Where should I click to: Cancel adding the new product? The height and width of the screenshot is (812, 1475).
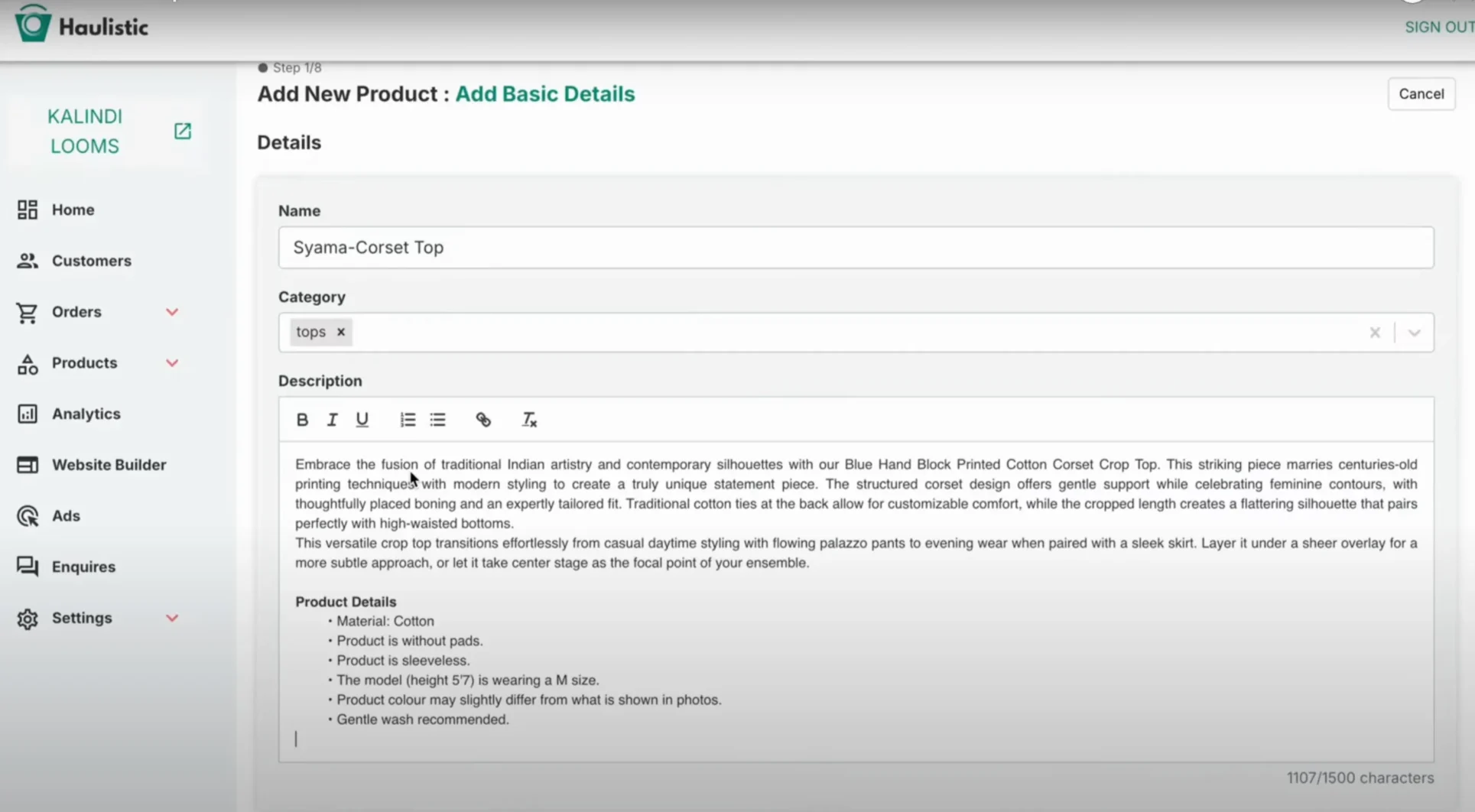pyautogui.click(x=1421, y=94)
